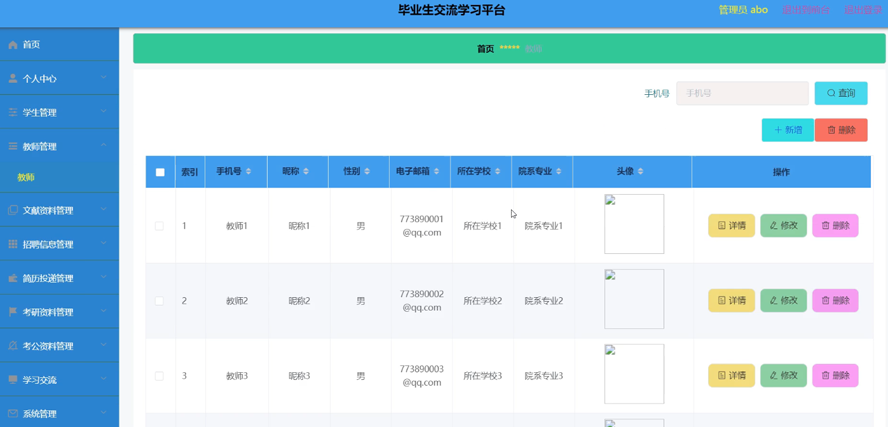Viewport: 888px width, 427px height.
Task: Click the 所在学校2 cell
Action: 483,301
